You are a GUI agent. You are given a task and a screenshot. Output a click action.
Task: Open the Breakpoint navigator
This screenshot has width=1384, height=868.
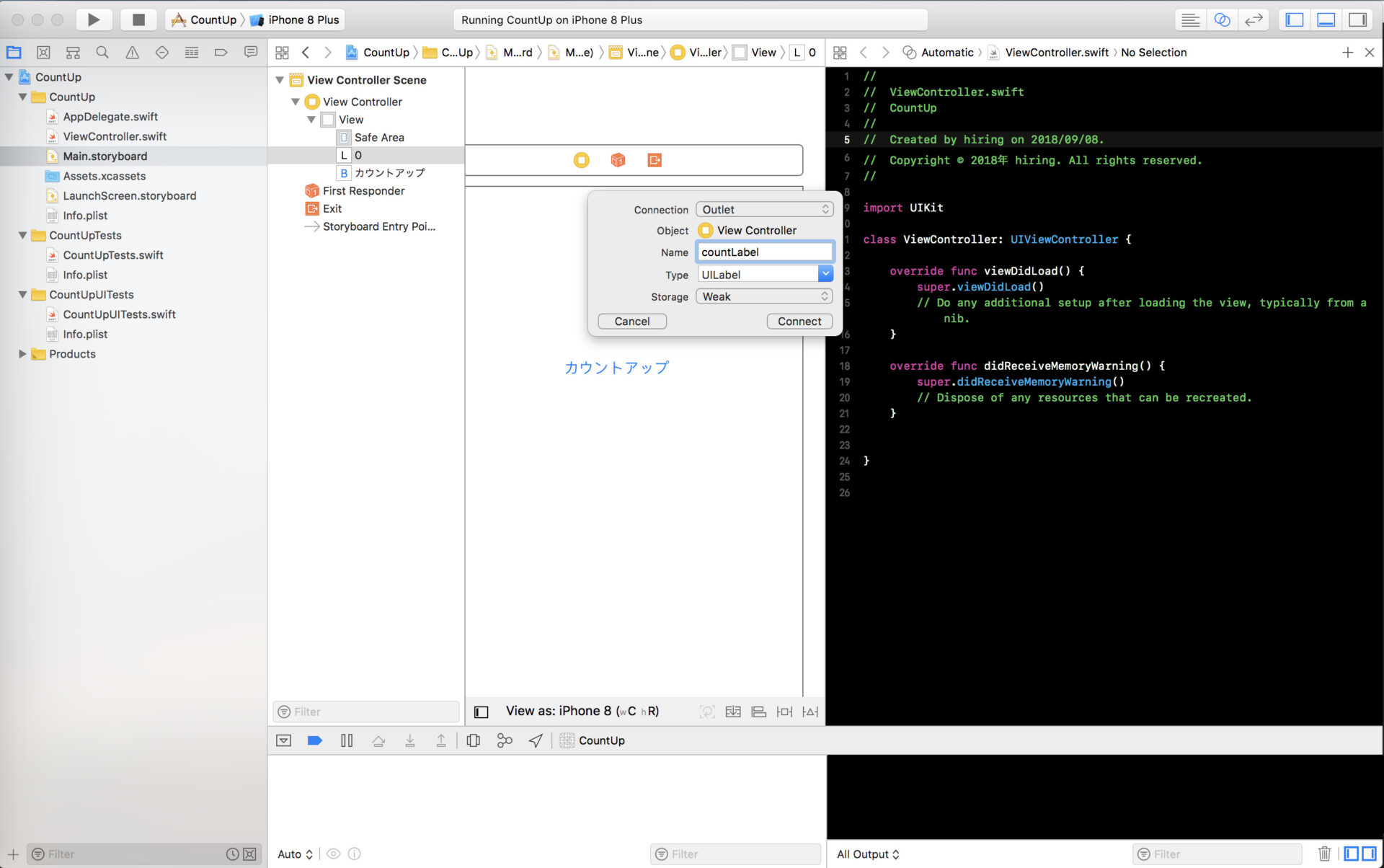click(x=221, y=52)
